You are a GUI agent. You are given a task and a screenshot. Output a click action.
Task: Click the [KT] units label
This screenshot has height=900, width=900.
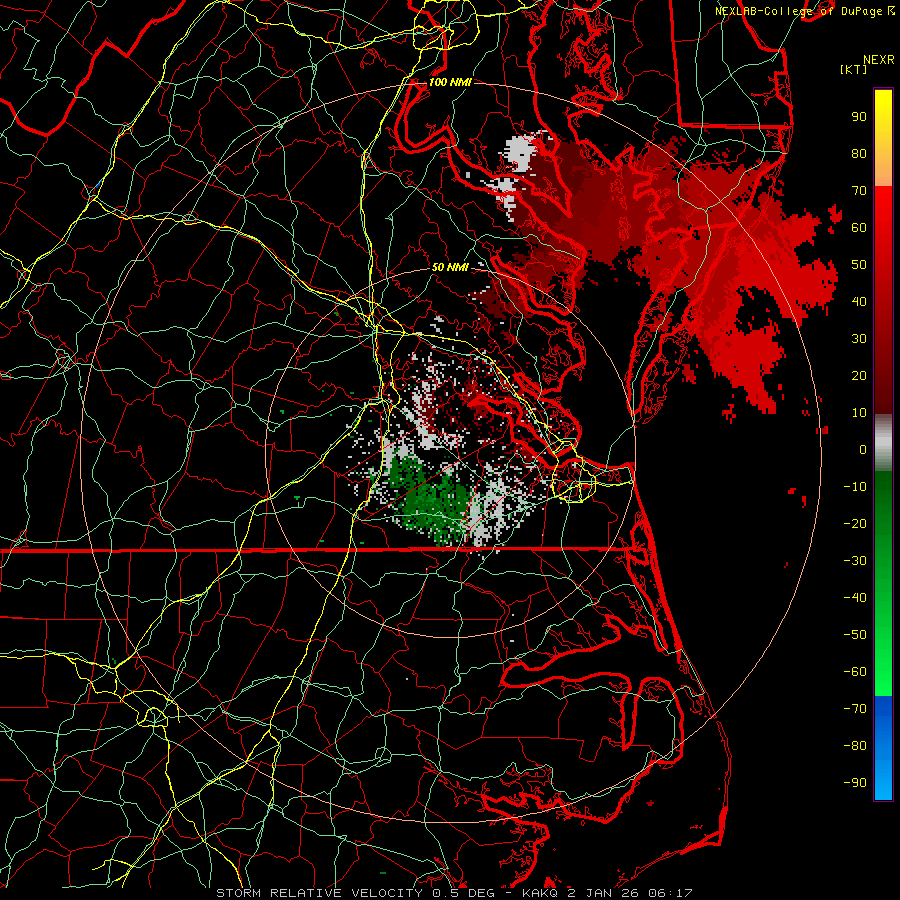click(x=854, y=69)
